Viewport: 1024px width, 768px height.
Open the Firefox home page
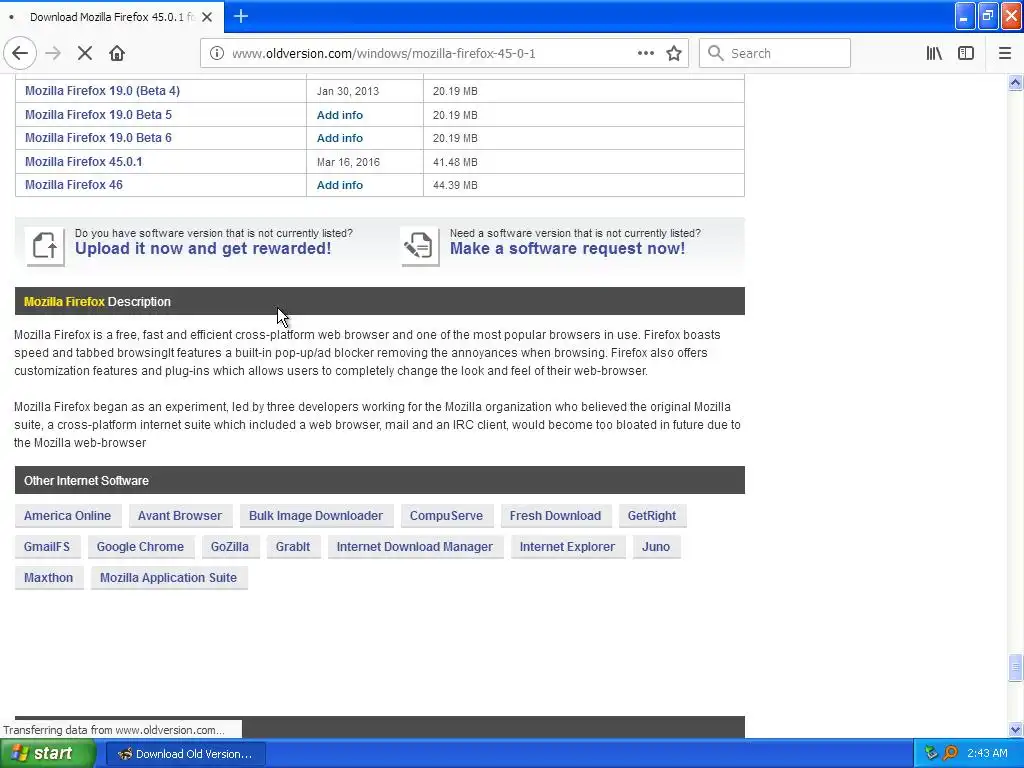pos(117,54)
